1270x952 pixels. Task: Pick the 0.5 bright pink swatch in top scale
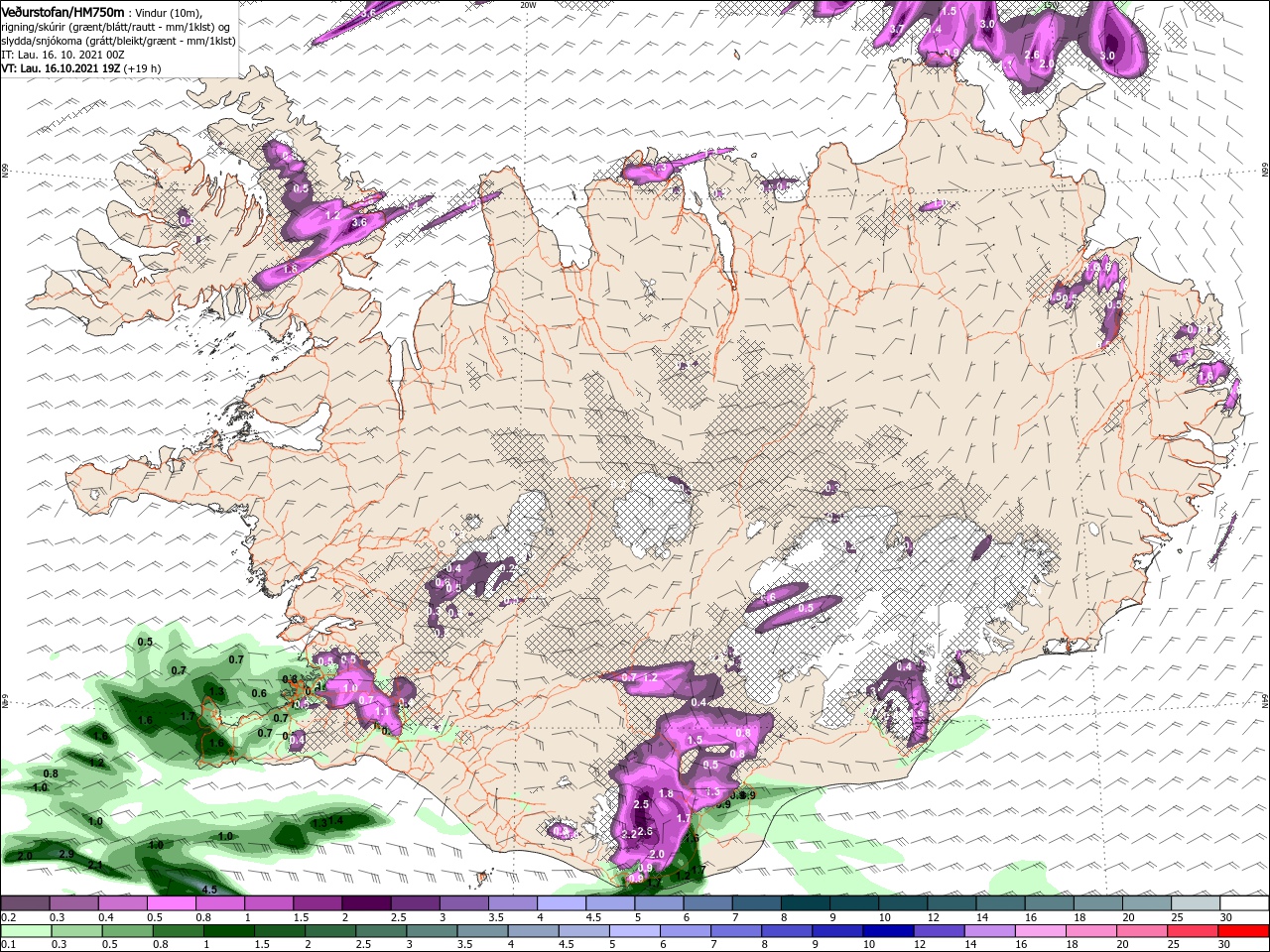[x=170, y=903]
